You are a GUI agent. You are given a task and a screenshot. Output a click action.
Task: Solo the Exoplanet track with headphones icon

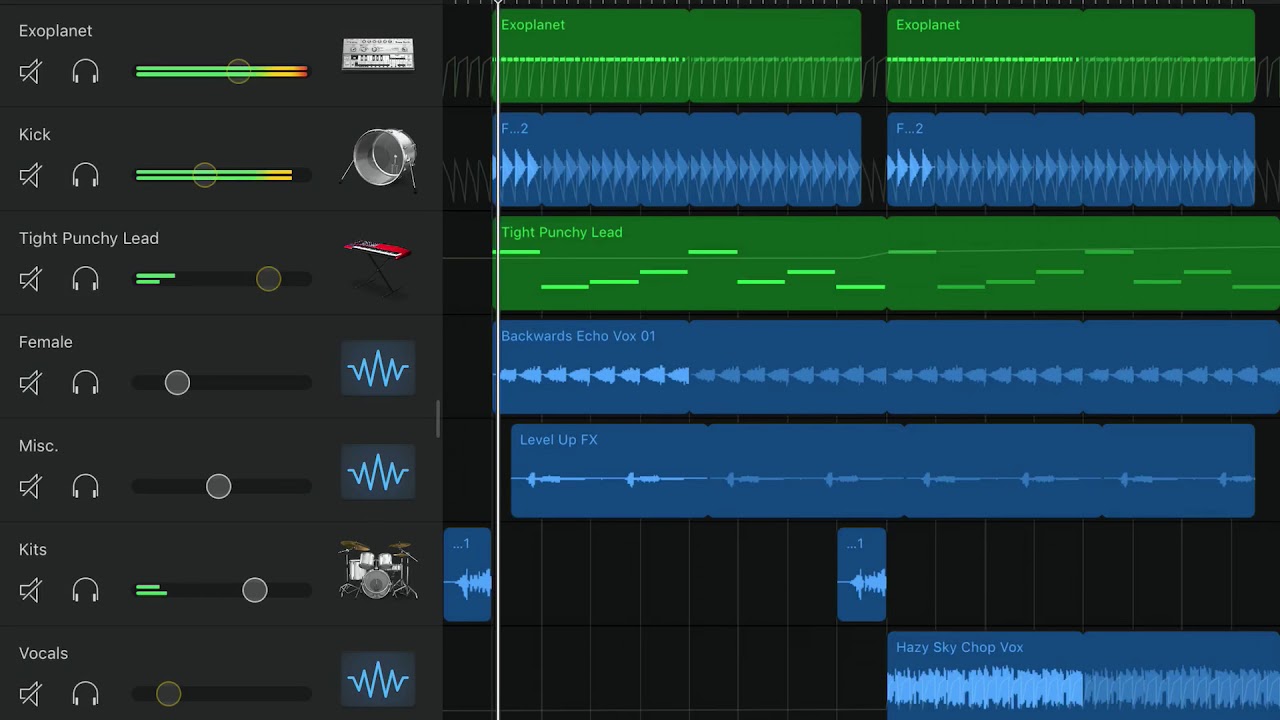[86, 72]
